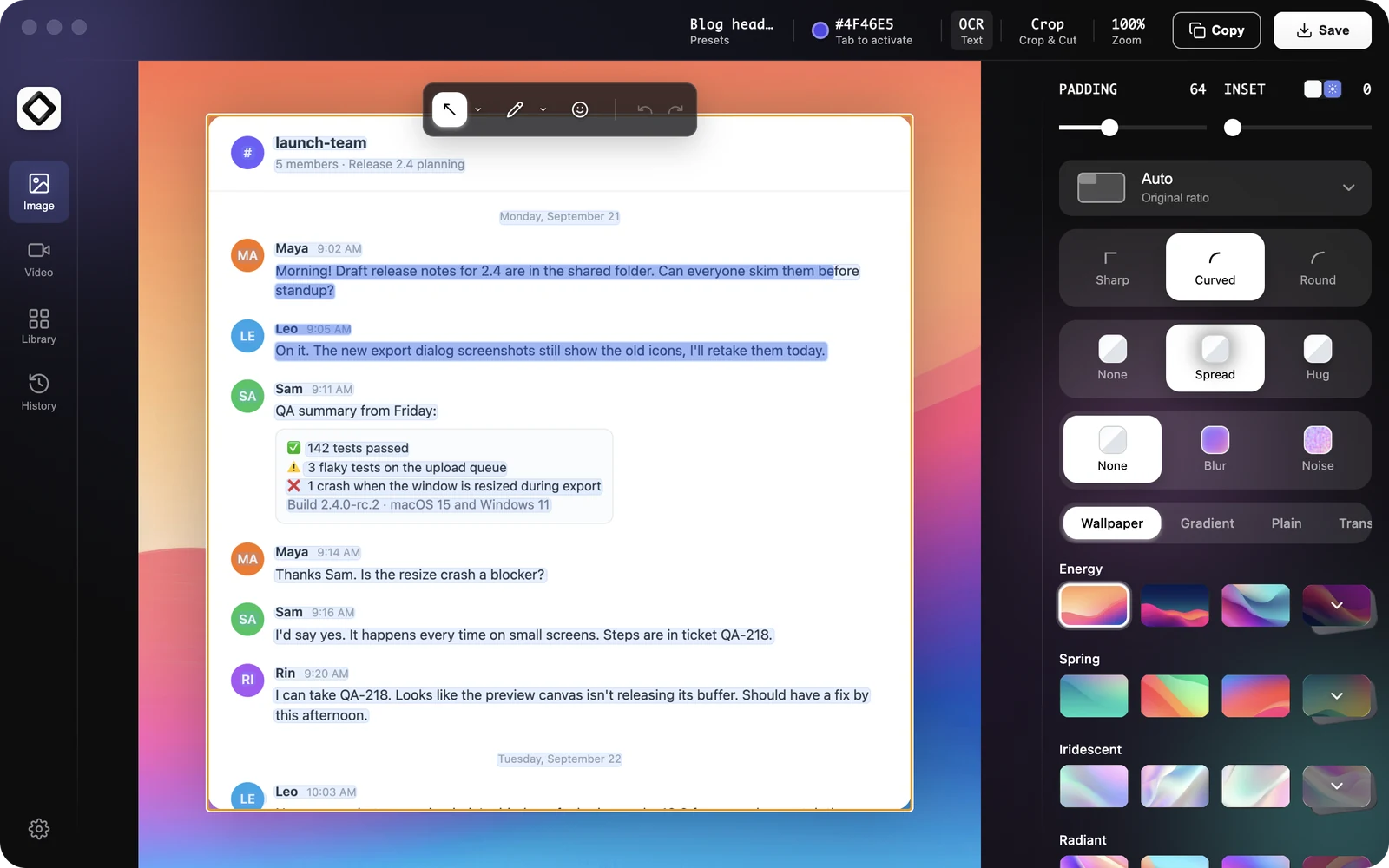Screen dimensions: 1389x868
Task: Activate OCR Text recognition
Action: click(971, 30)
